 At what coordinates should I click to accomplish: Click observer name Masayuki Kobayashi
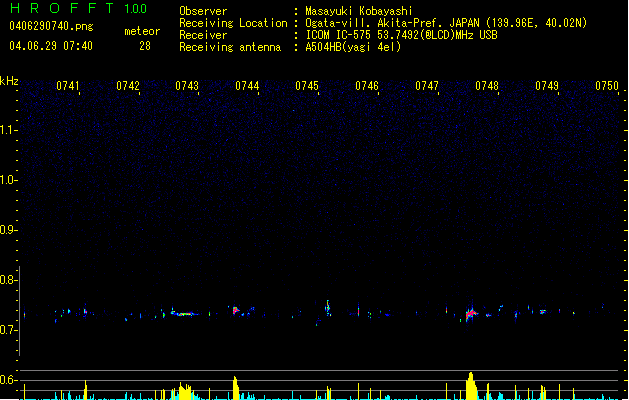(359, 11)
